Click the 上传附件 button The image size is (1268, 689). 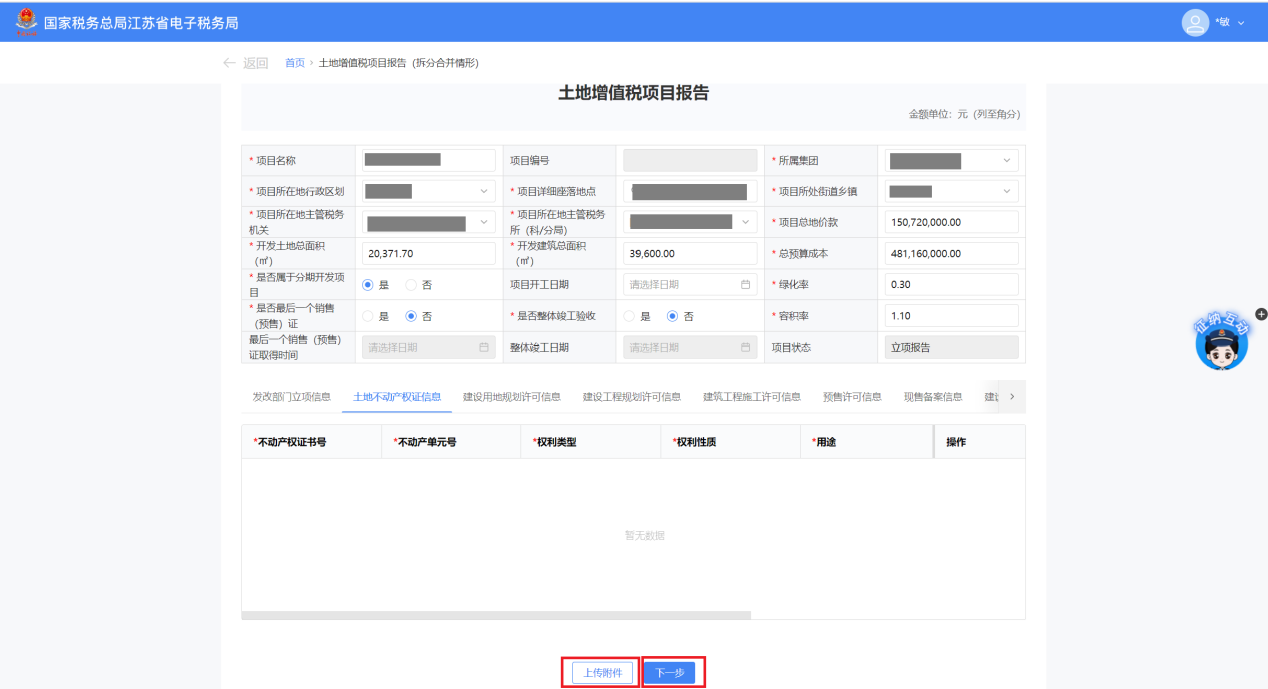603,673
